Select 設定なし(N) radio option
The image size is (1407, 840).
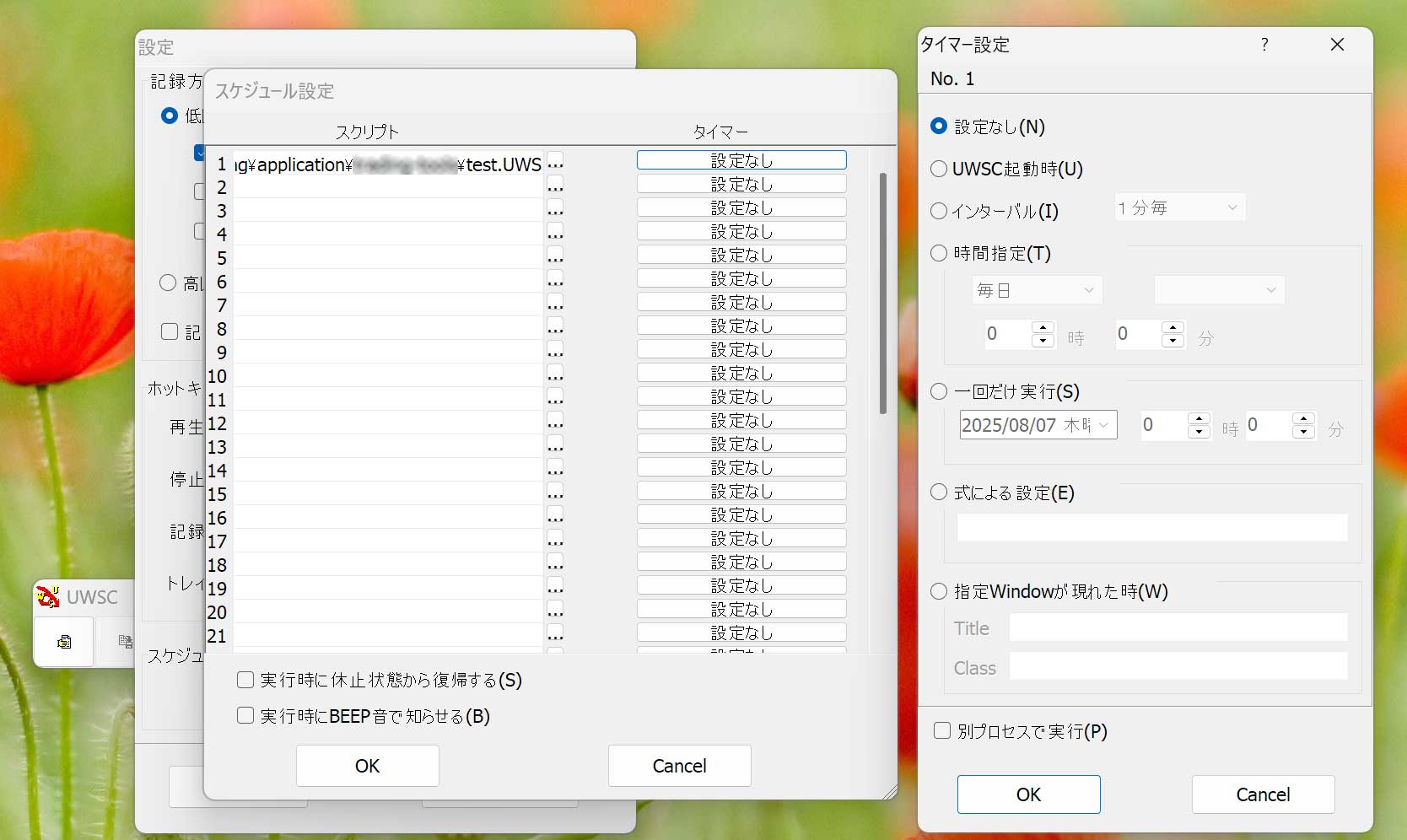[x=939, y=127]
